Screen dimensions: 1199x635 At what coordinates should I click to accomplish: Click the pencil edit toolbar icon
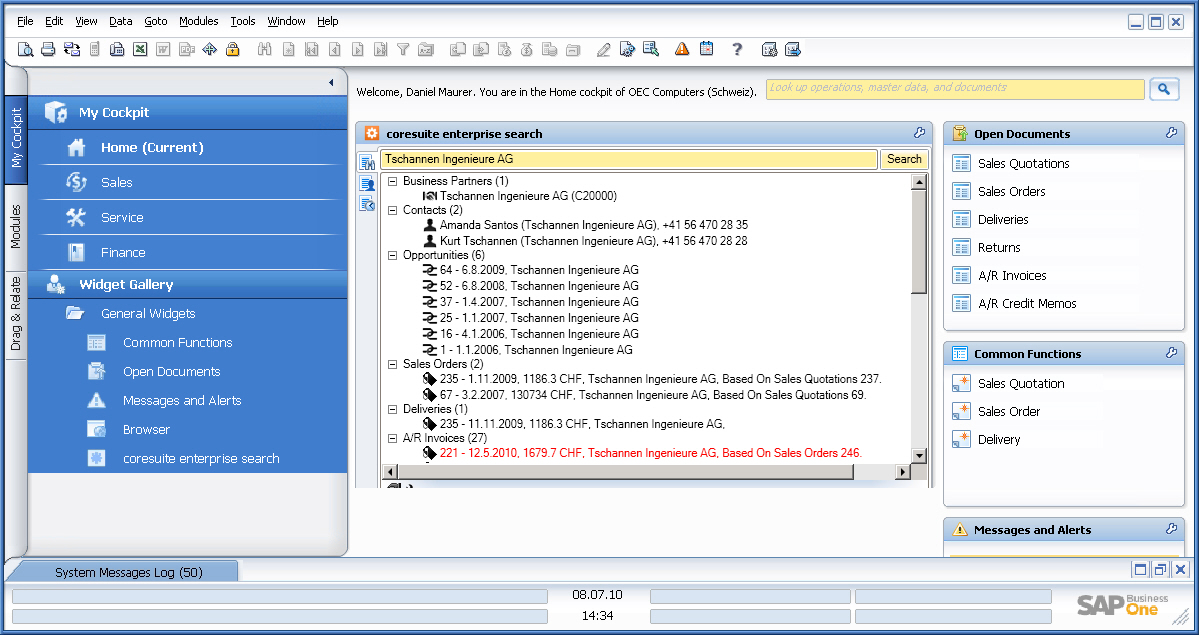pyautogui.click(x=603, y=50)
